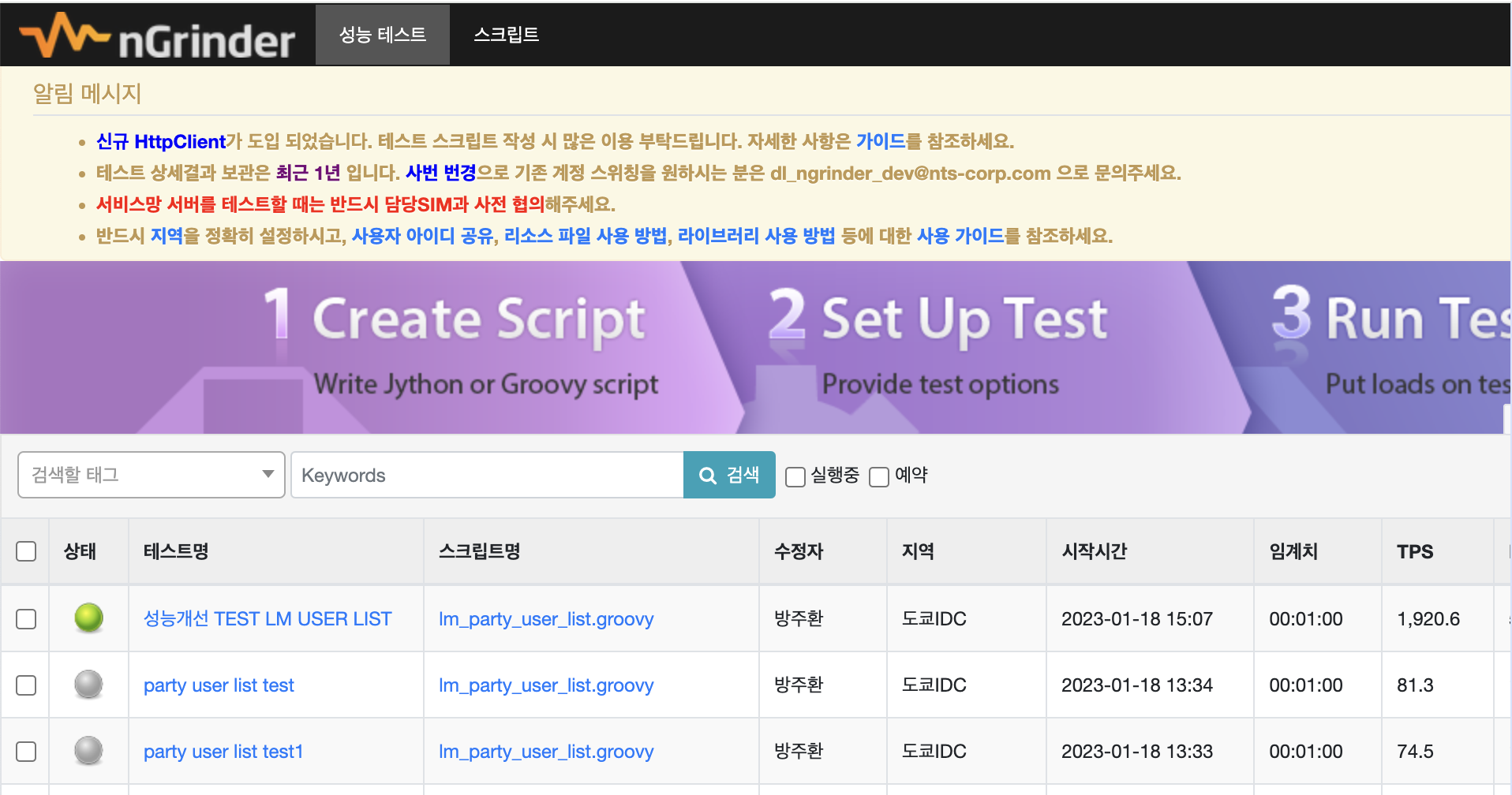Select checkbox for 성능개선 TEST LM USER LIST row
Image resolution: width=1512 pixels, height=795 pixels.
[26, 619]
